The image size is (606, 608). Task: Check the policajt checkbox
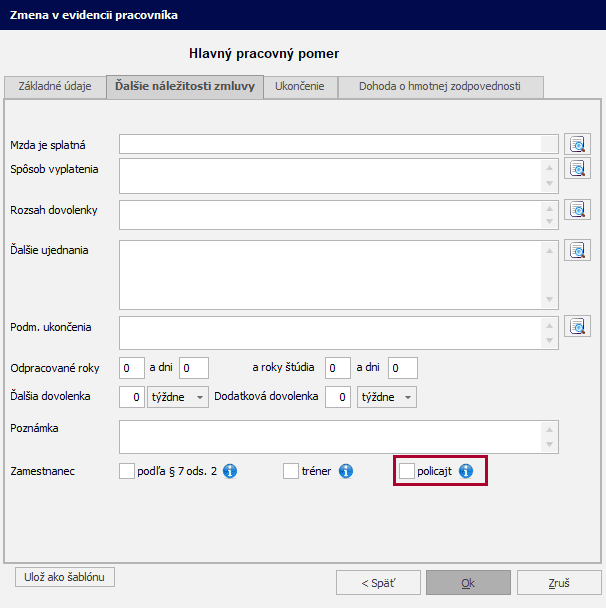point(407,470)
